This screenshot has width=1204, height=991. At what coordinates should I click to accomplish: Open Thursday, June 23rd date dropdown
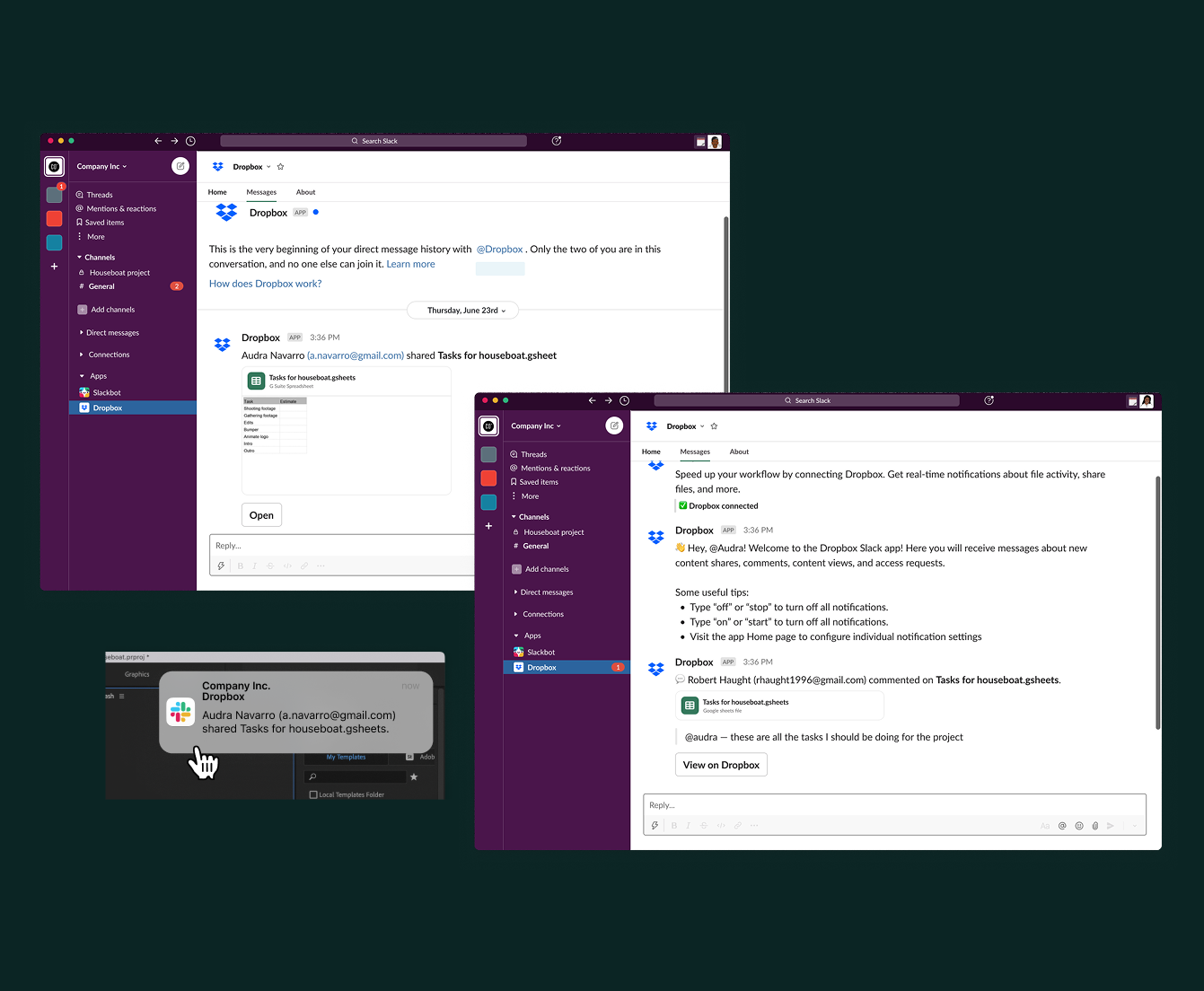pos(463,311)
